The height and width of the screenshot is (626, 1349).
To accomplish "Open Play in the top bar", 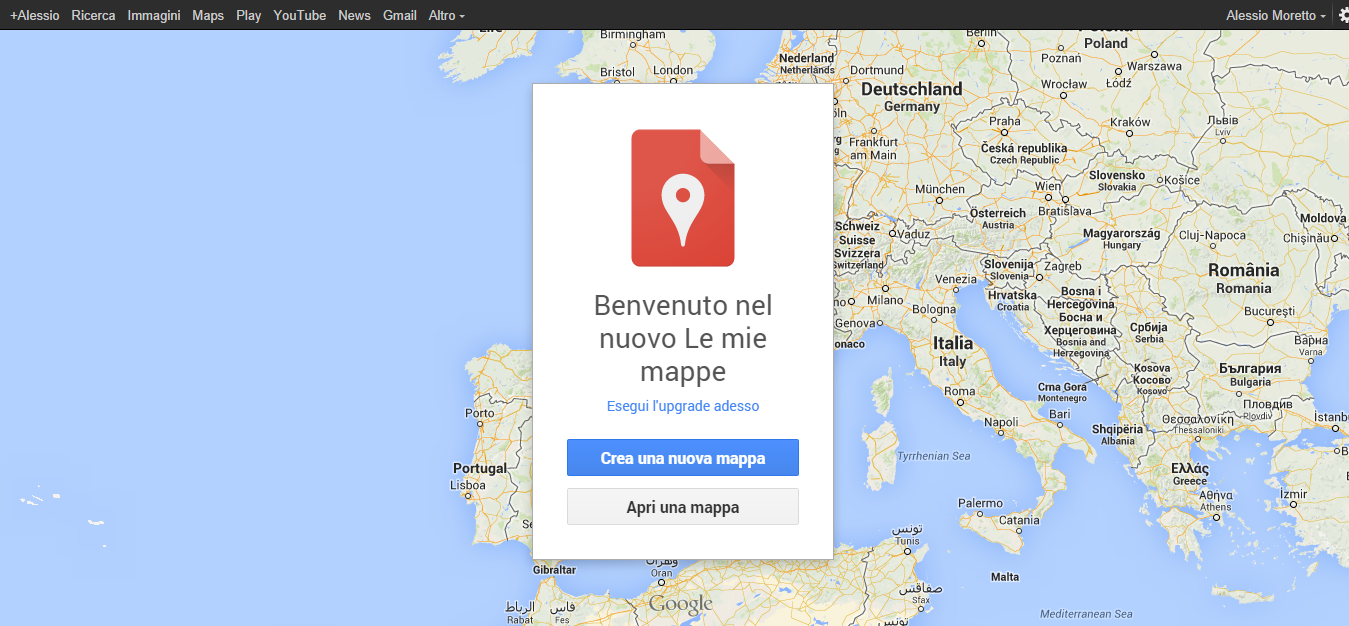I will (249, 15).
